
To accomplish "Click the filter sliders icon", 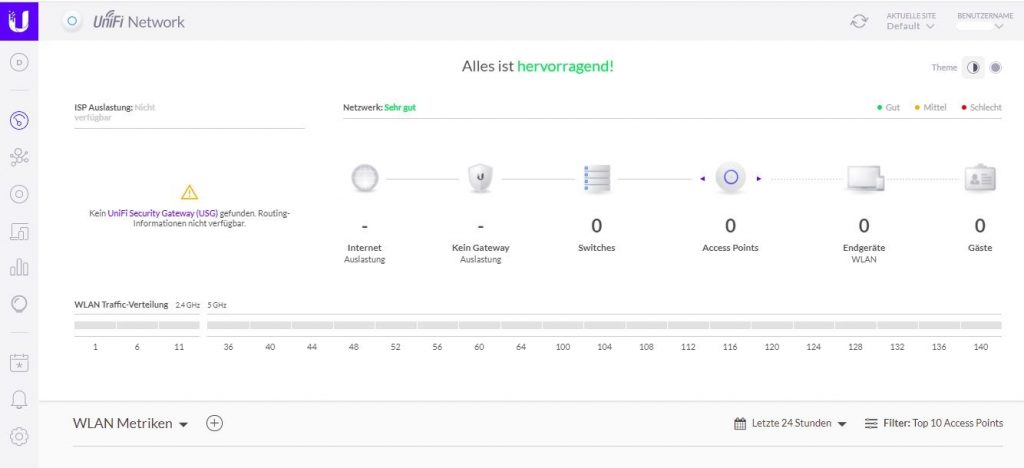I will [x=871, y=424].
